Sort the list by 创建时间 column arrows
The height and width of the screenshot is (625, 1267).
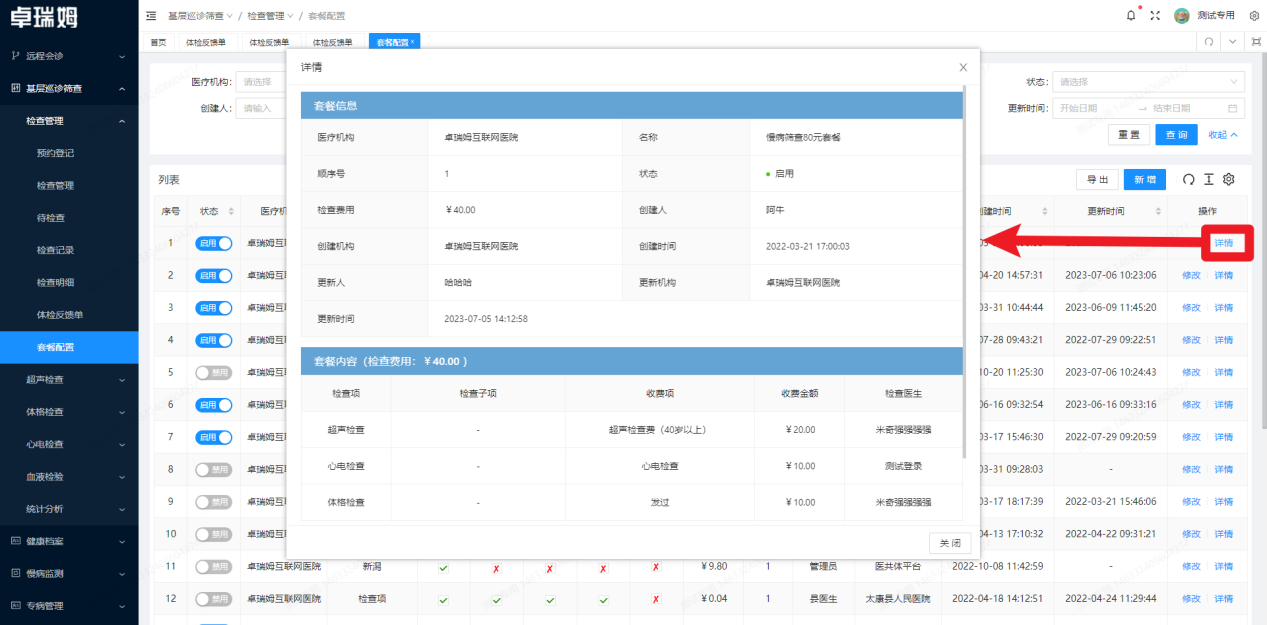click(x=1045, y=211)
